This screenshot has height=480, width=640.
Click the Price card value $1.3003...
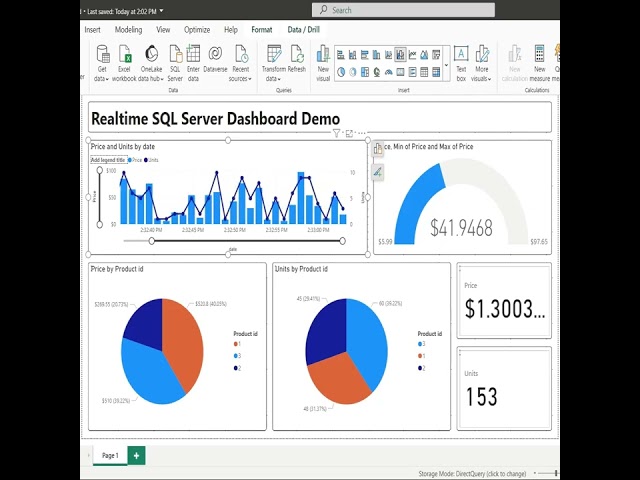point(505,309)
